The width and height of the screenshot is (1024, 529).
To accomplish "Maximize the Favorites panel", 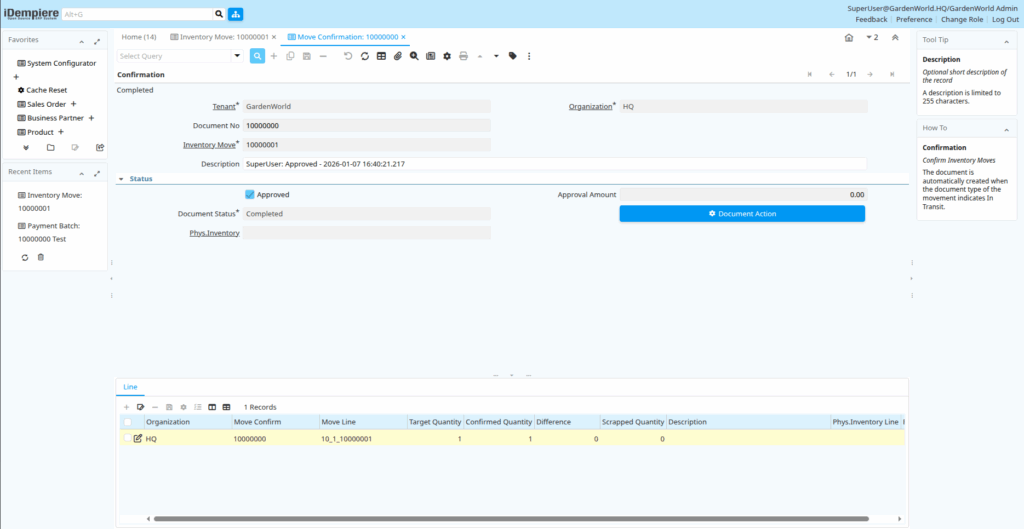I will tap(97, 40).
